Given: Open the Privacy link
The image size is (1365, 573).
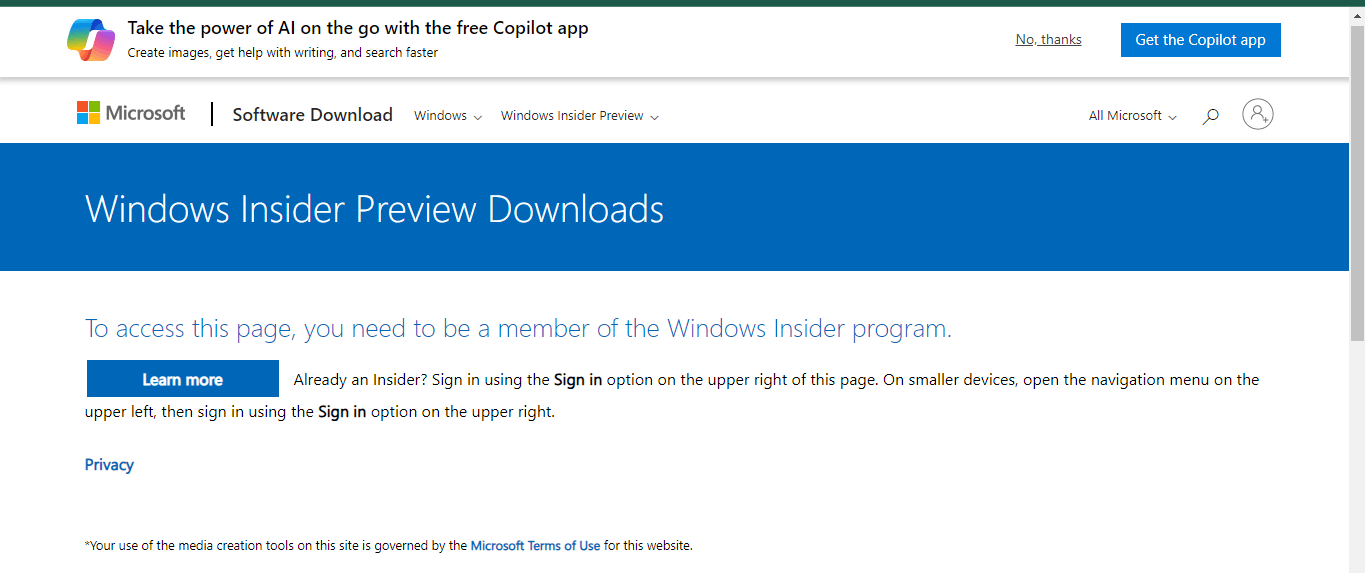Looking at the screenshot, I should click(109, 465).
